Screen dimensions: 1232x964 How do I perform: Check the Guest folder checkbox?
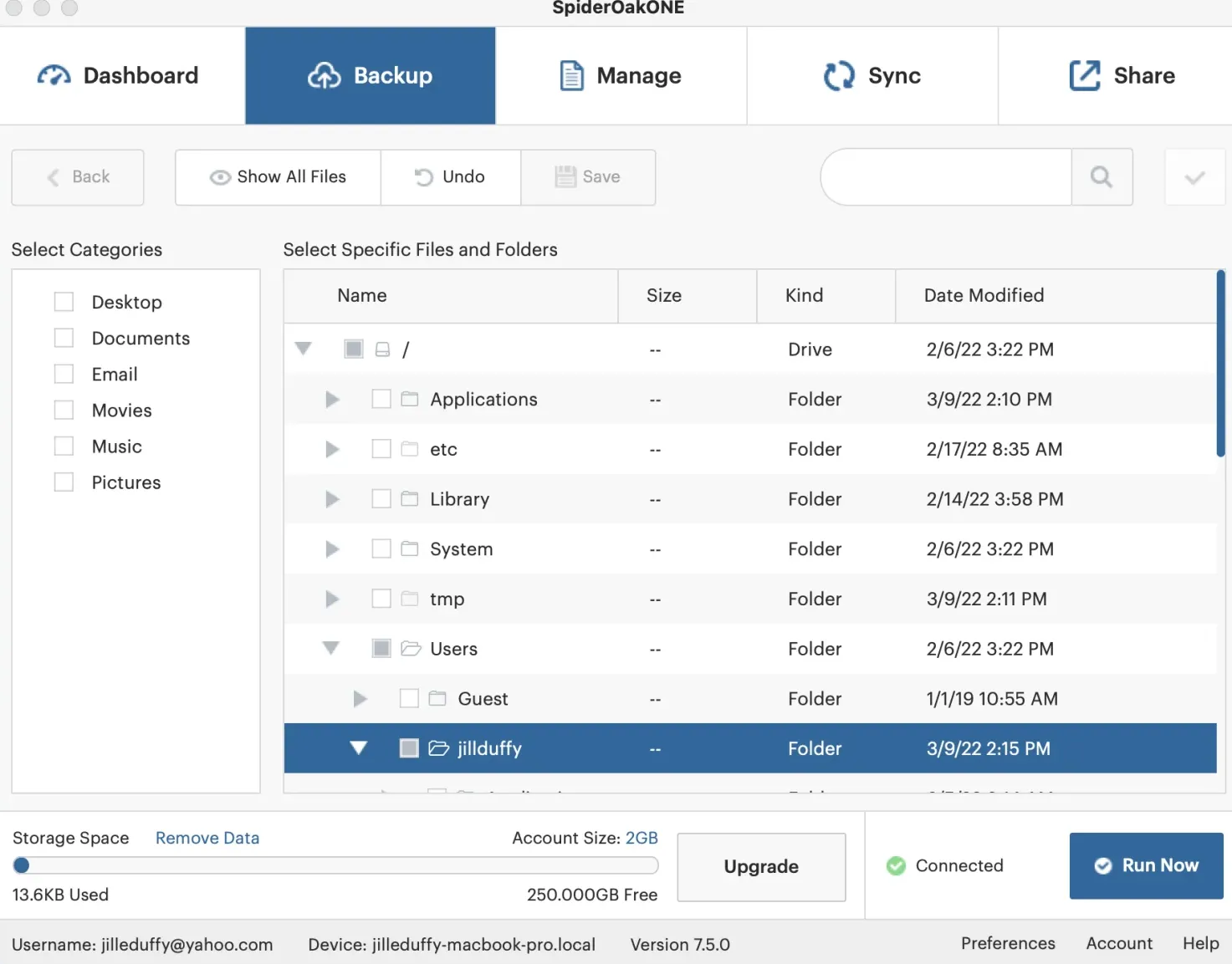tap(409, 698)
